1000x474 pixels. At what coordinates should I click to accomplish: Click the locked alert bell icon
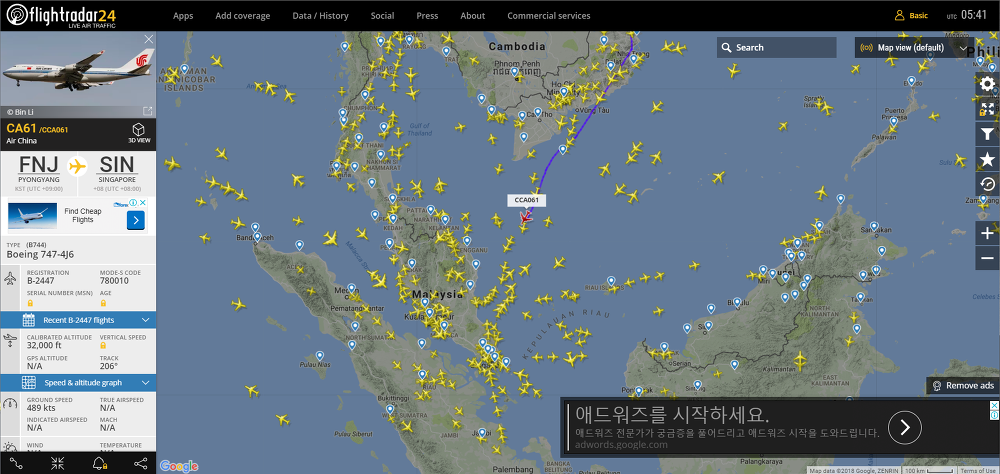click(99, 464)
